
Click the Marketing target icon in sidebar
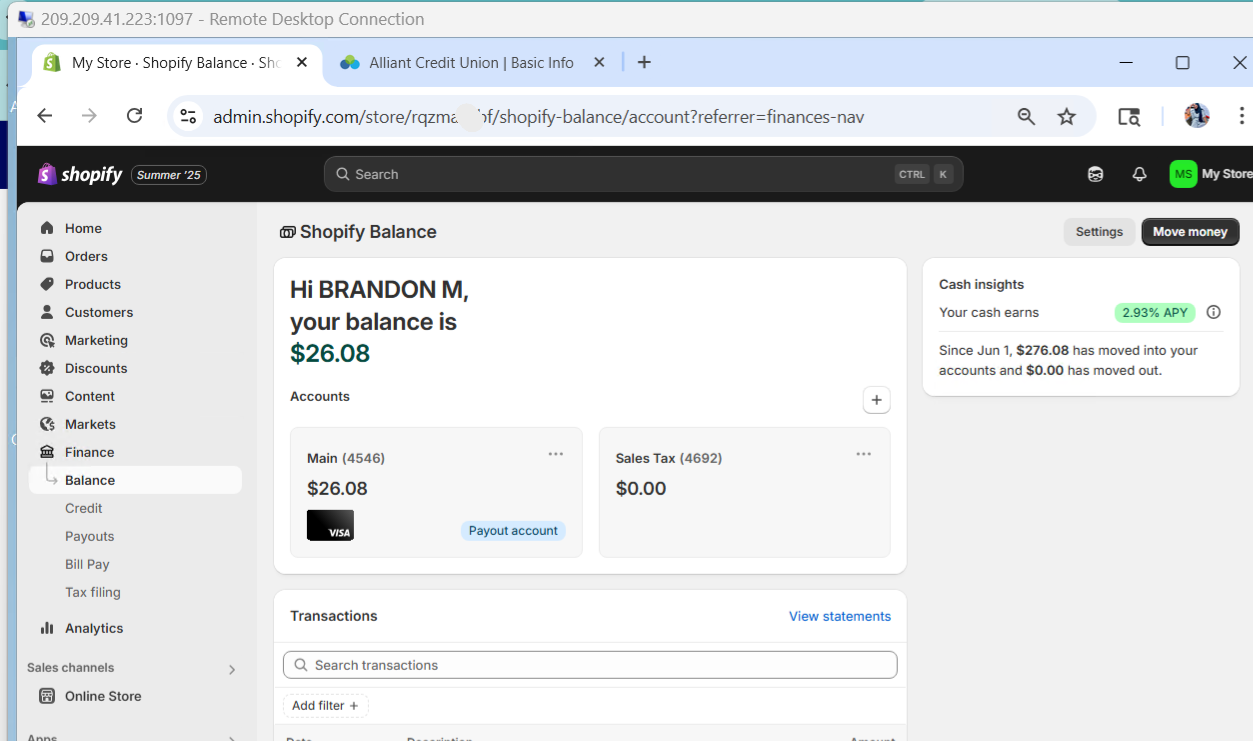click(x=47, y=340)
